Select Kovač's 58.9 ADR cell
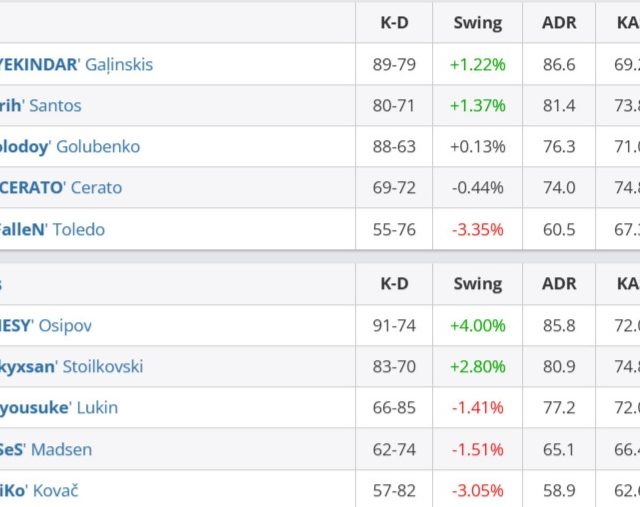This screenshot has height=507, width=640. click(557, 490)
